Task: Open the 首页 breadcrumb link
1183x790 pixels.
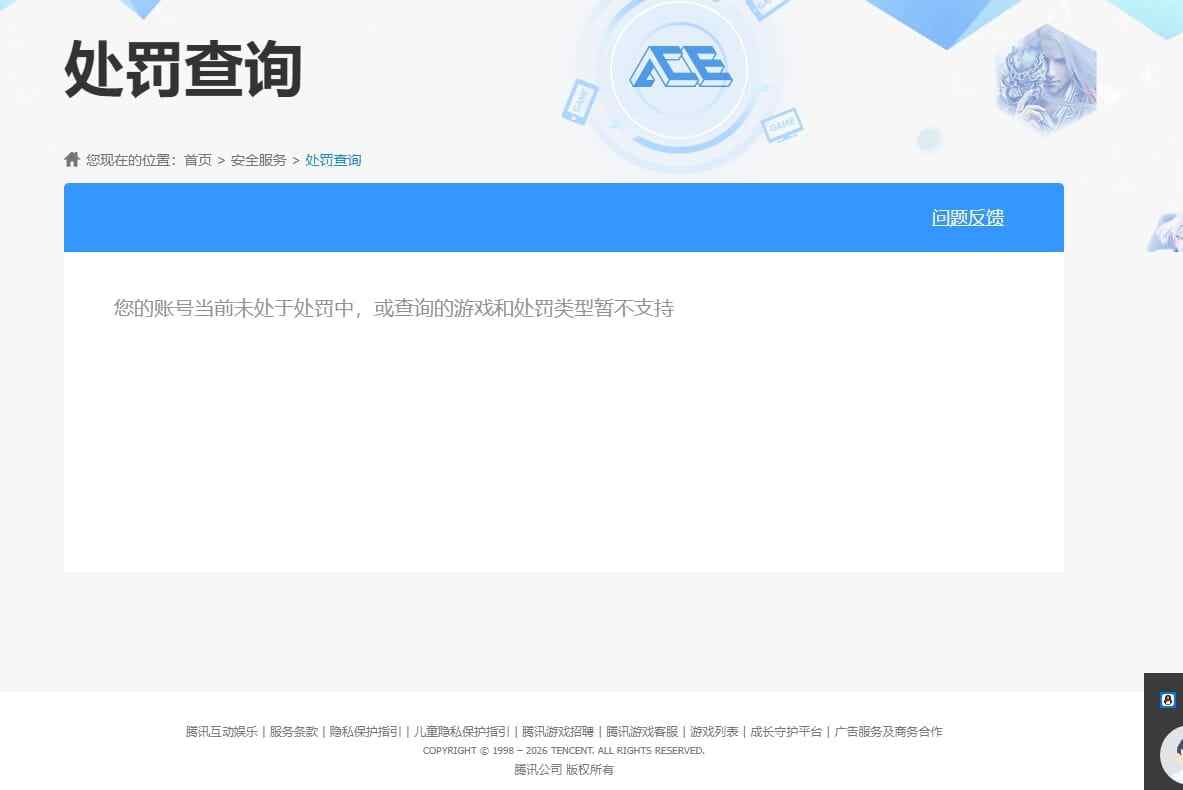Action: pos(198,160)
